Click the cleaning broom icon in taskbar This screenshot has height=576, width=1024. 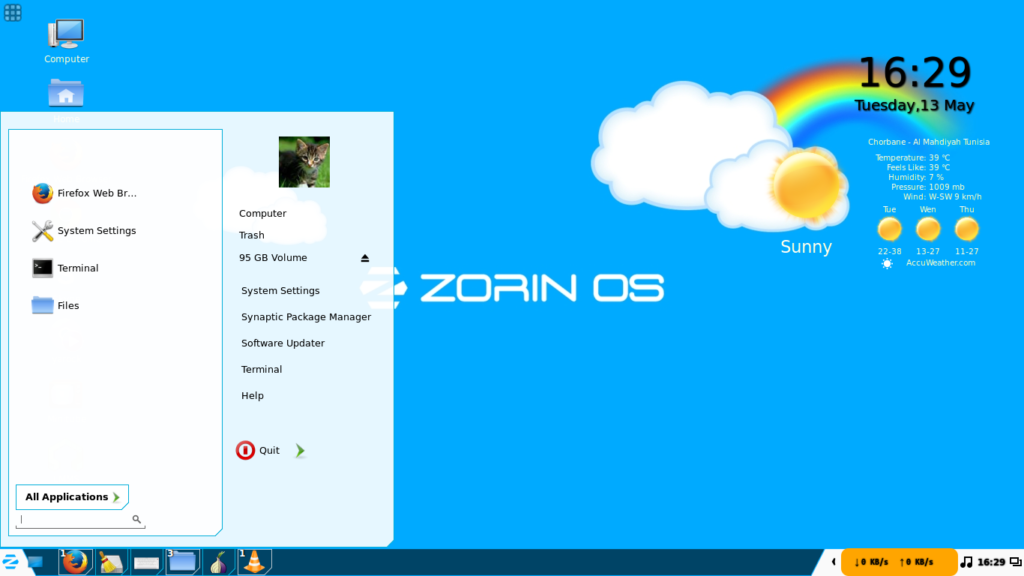110,562
